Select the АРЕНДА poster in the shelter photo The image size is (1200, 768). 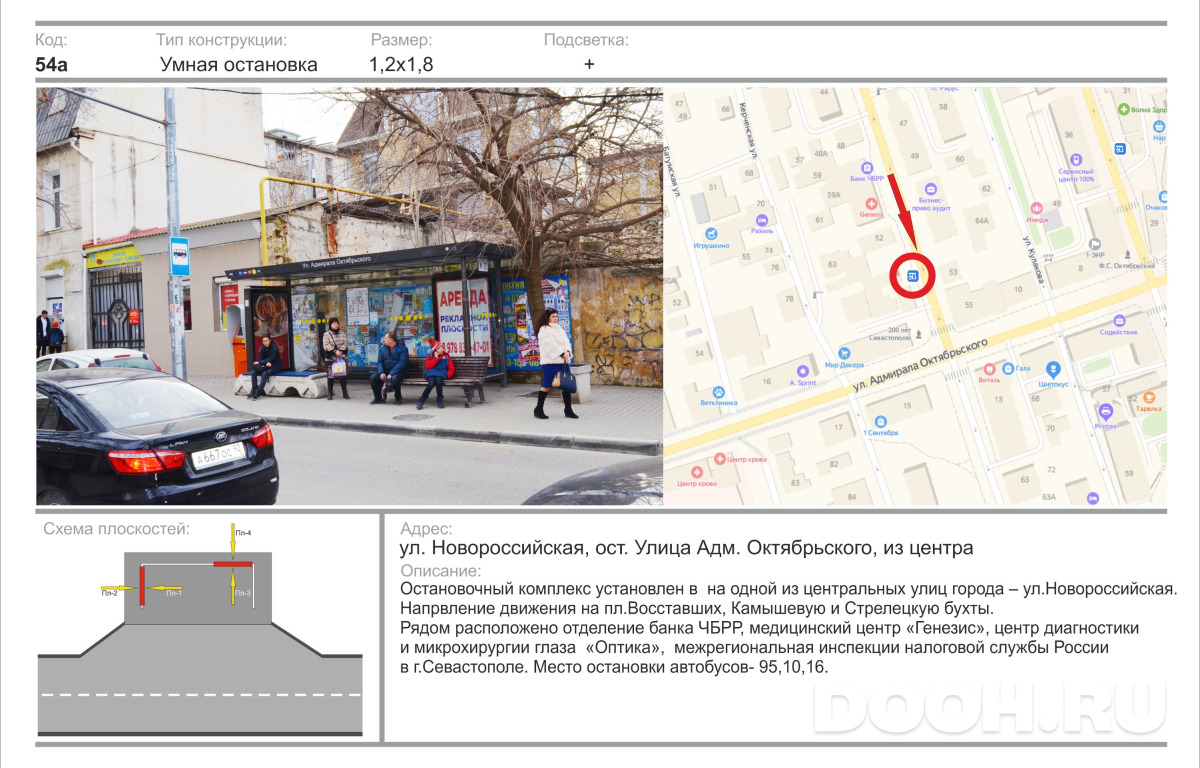coord(463,321)
